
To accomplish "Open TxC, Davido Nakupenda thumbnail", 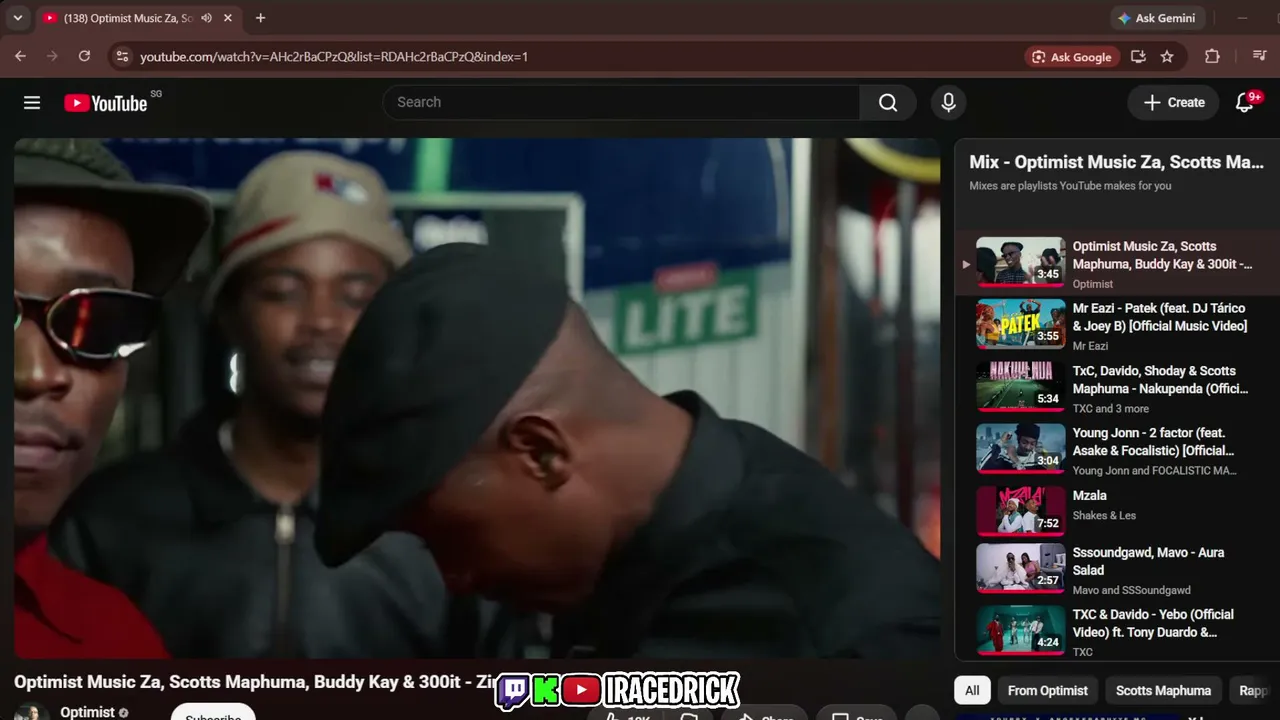I will pyautogui.click(x=1020, y=386).
